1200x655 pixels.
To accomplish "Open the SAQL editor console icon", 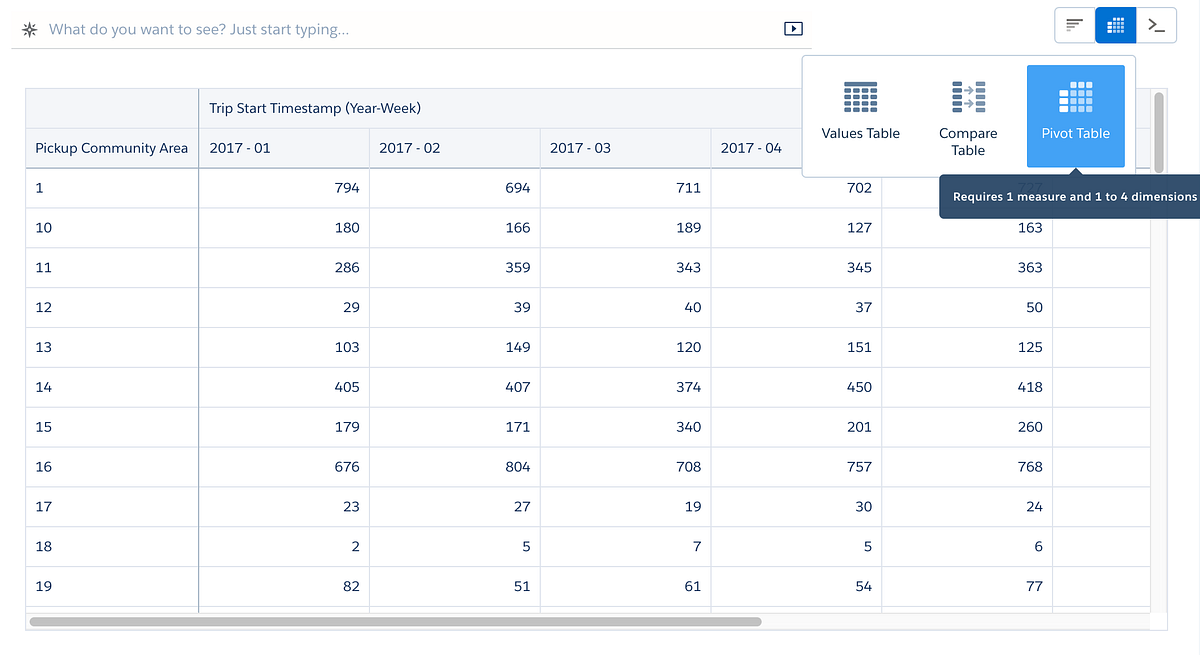I will tap(1156, 25).
